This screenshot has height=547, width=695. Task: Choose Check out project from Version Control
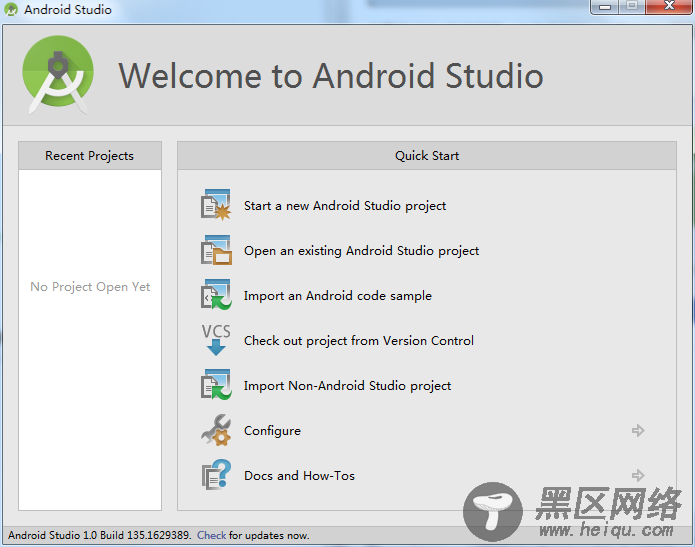click(x=359, y=341)
